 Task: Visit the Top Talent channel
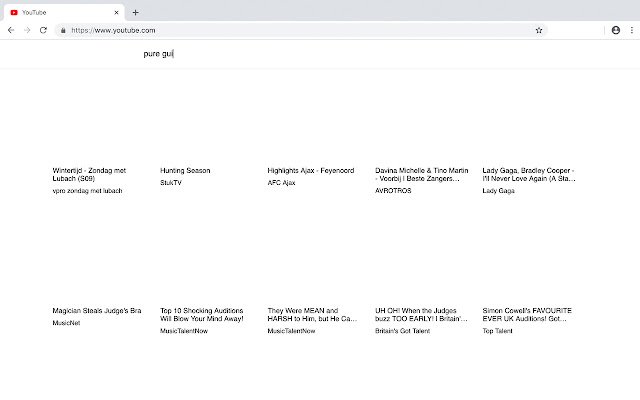[x=497, y=331]
